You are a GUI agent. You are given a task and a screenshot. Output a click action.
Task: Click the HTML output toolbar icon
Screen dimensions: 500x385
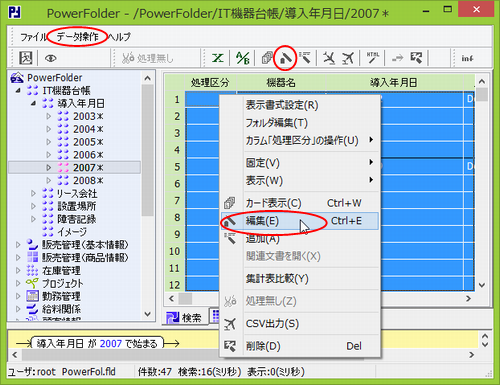point(373,58)
